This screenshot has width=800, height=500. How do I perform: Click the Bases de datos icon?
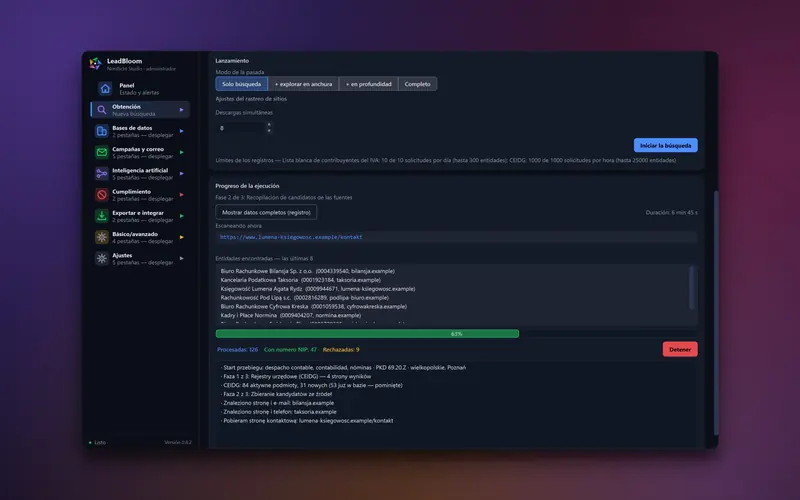coord(102,131)
